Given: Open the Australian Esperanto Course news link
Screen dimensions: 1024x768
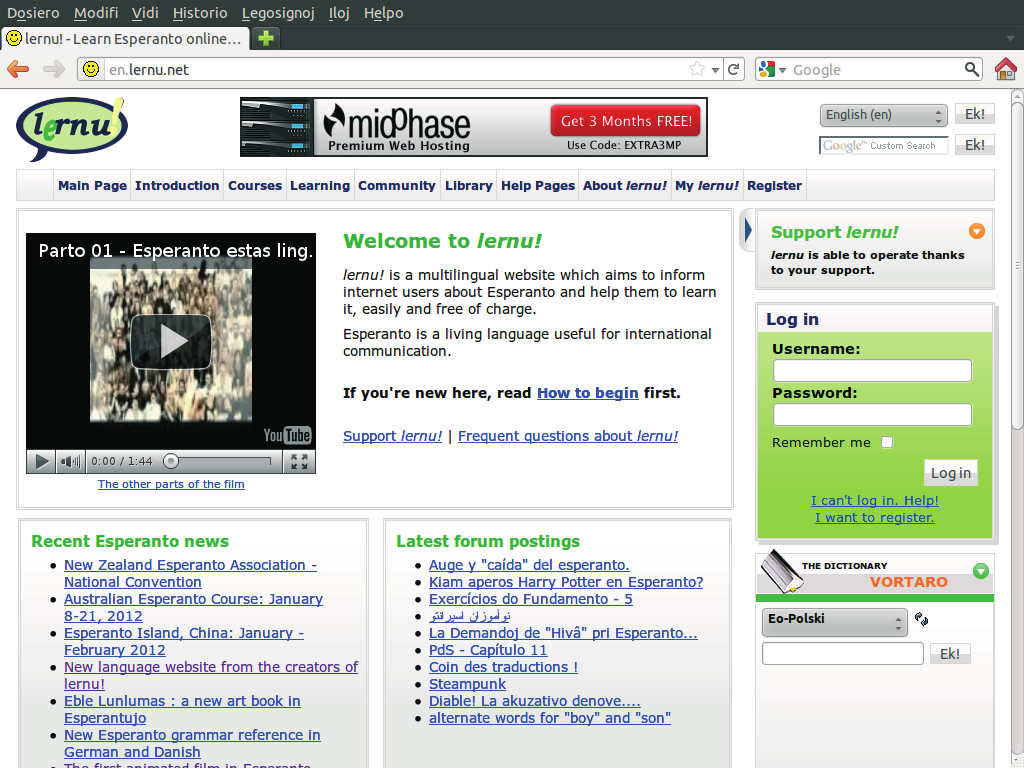Looking at the screenshot, I should 193,607.
